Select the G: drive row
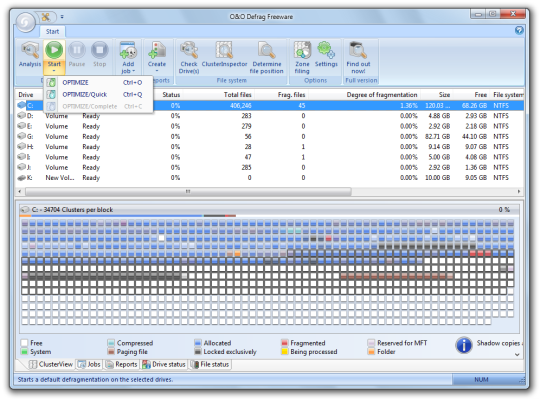The width and height of the screenshot is (540, 399). pos(270,137)
